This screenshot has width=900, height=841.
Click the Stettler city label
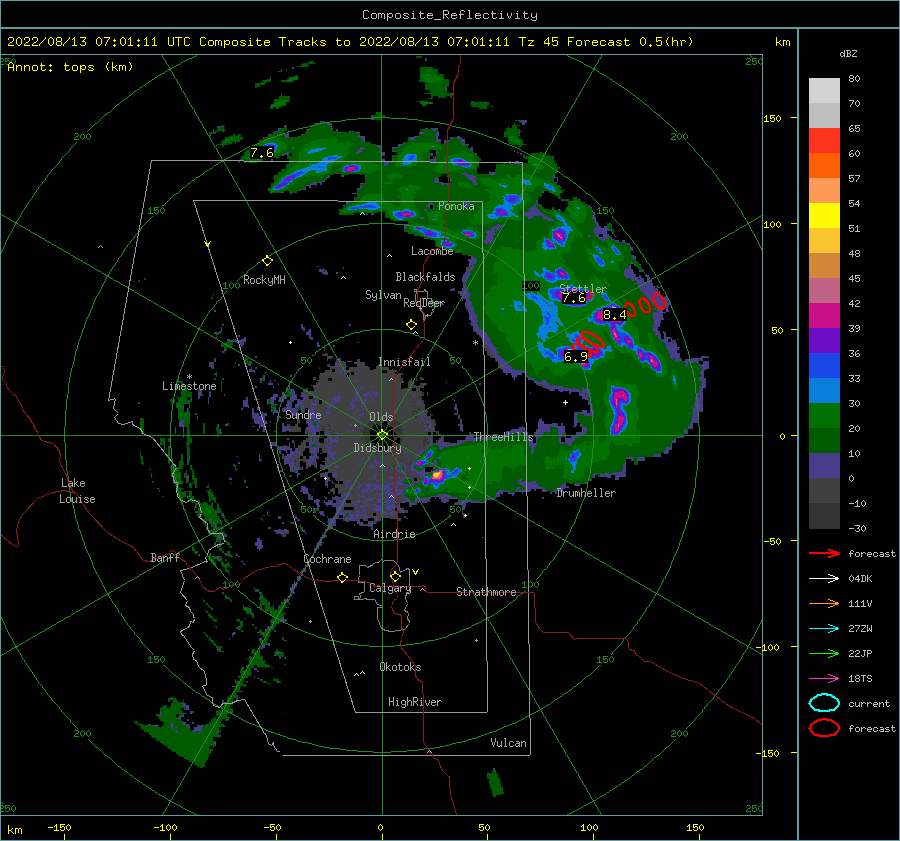(x=583, y=288)
